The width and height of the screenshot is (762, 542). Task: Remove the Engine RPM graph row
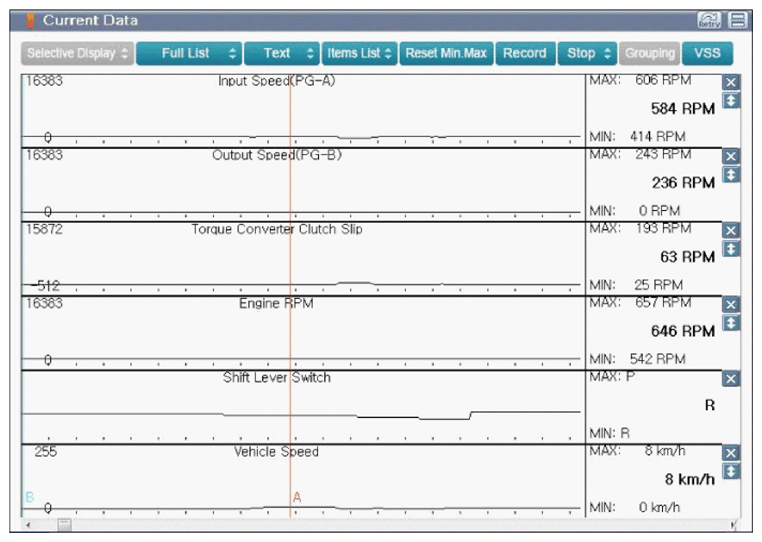[x=730, y=305]
